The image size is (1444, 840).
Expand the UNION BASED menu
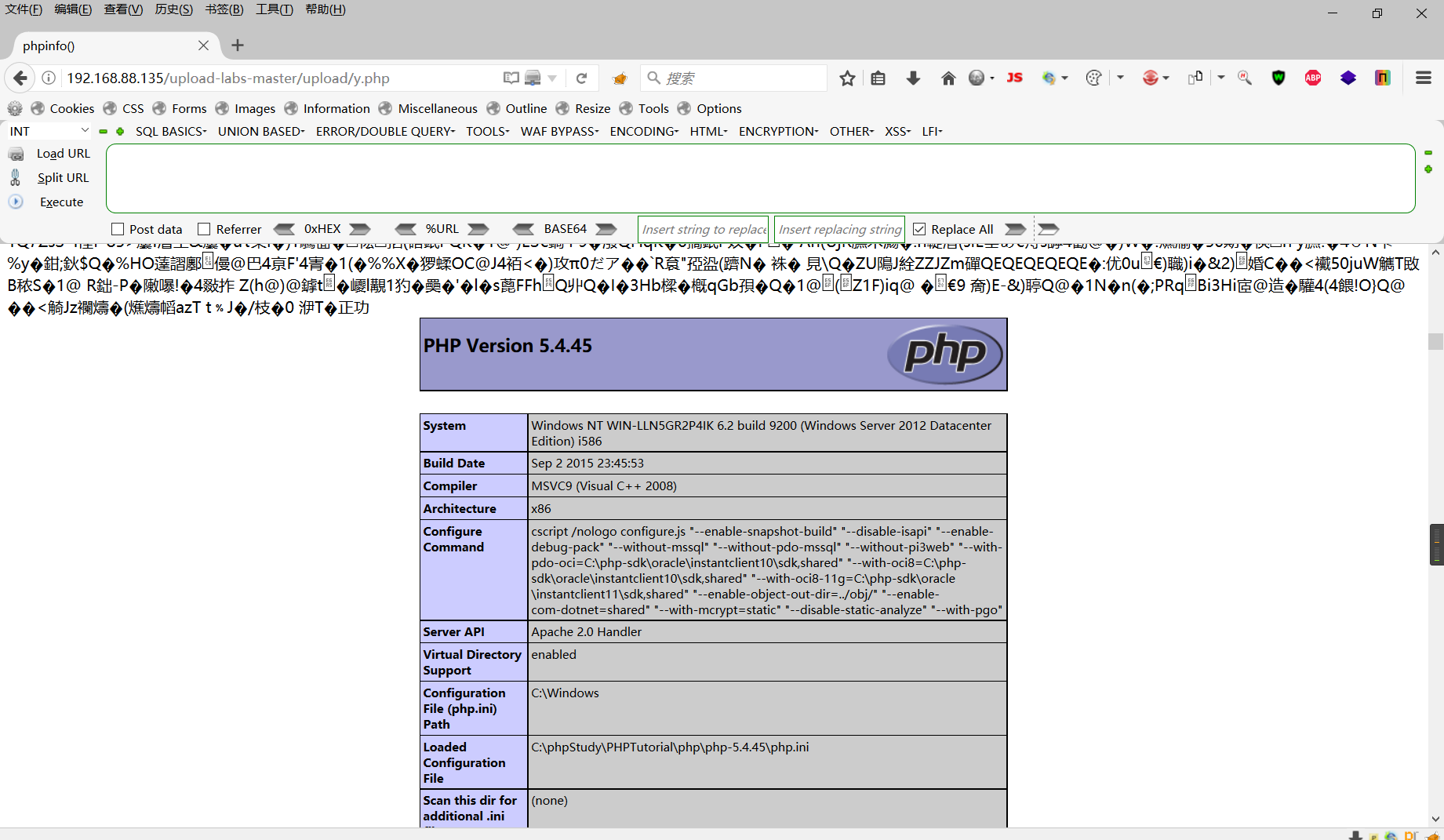[x=261, y=131]
